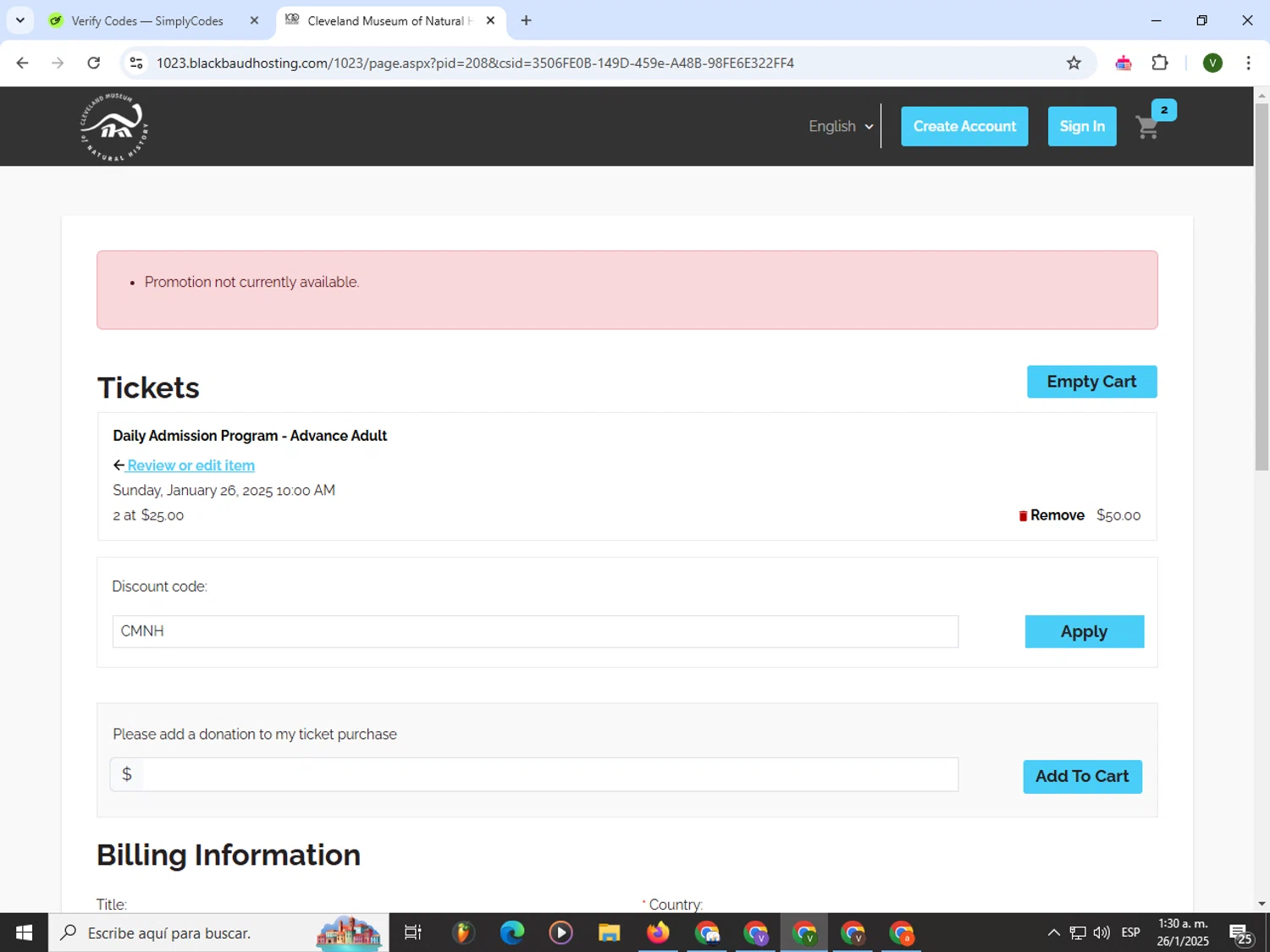Show hidden system tray icons
Viewport: 1270px width, 952px height.
(1053, 933)
